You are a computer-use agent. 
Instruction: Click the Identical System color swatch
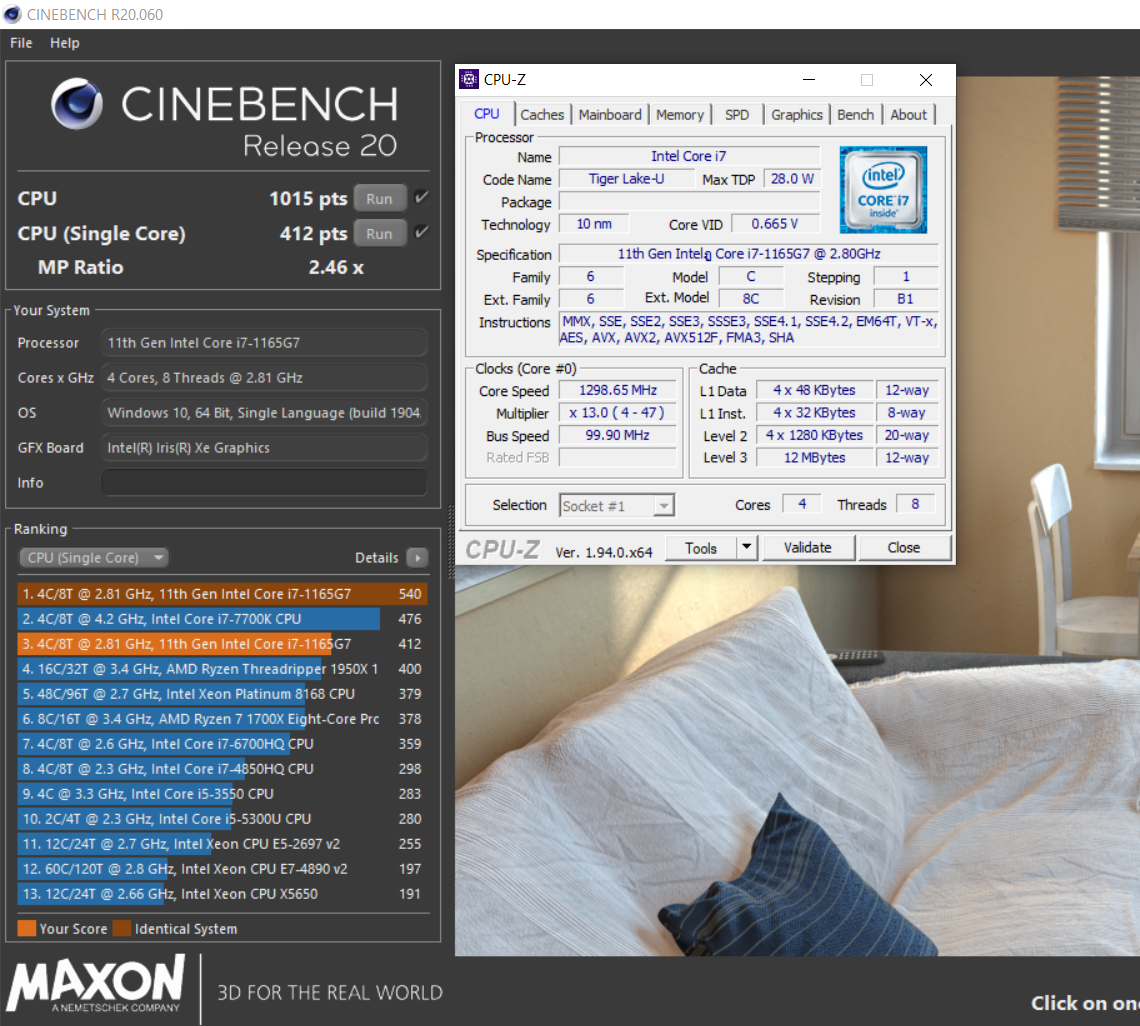[122, 929]
